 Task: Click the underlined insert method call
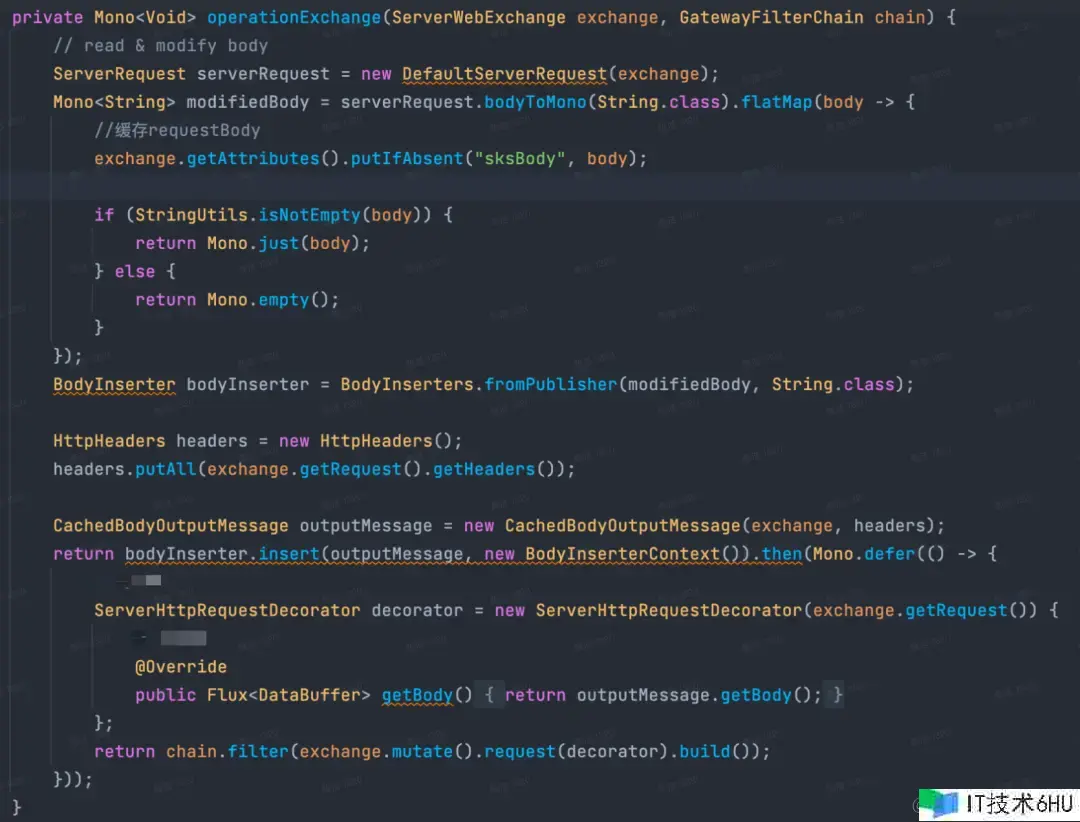[x=289, y=554]
